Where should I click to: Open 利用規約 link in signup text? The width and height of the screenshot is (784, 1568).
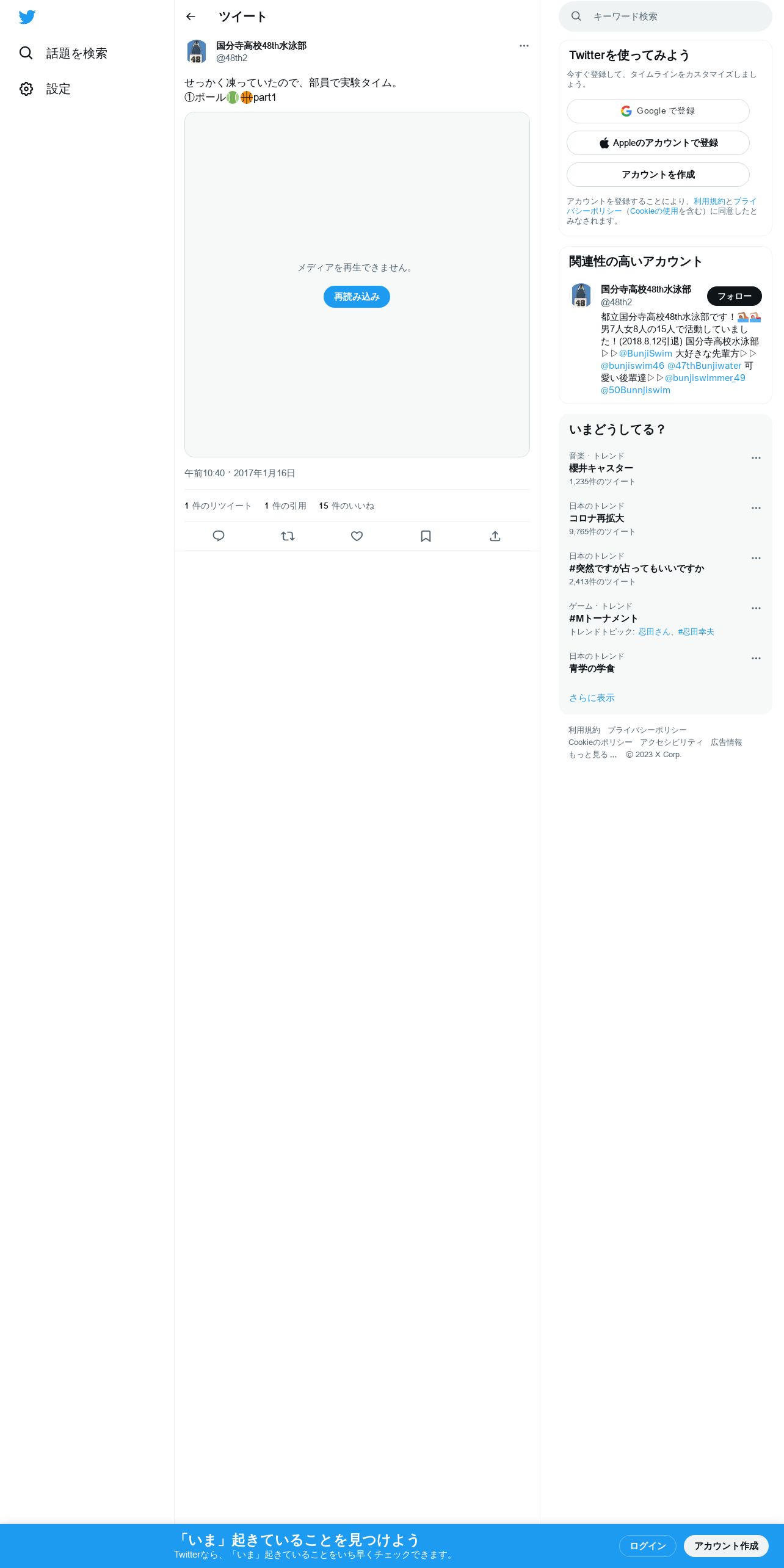709,201
